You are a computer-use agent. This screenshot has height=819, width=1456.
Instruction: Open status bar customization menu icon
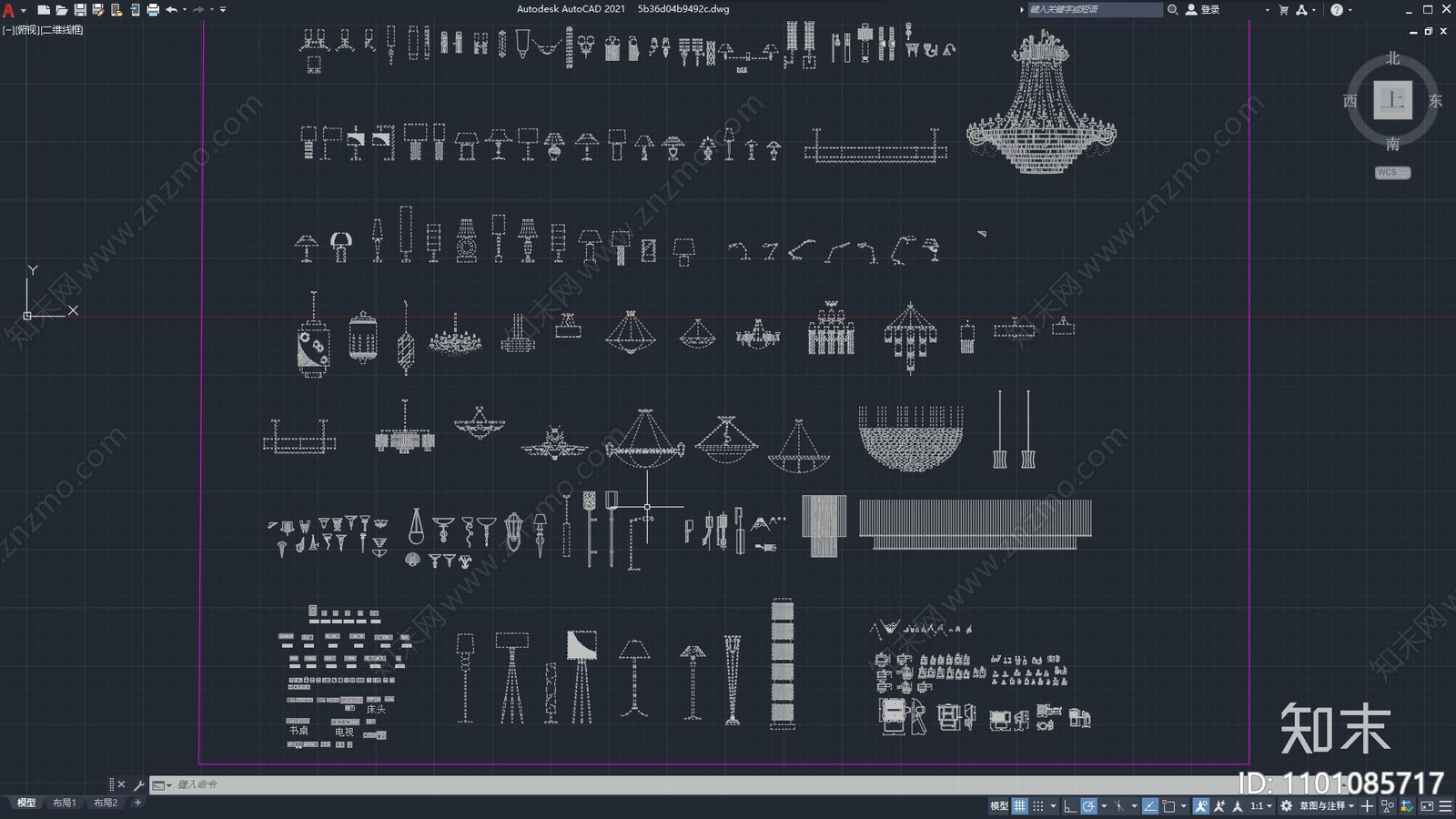coord(1446,806)
